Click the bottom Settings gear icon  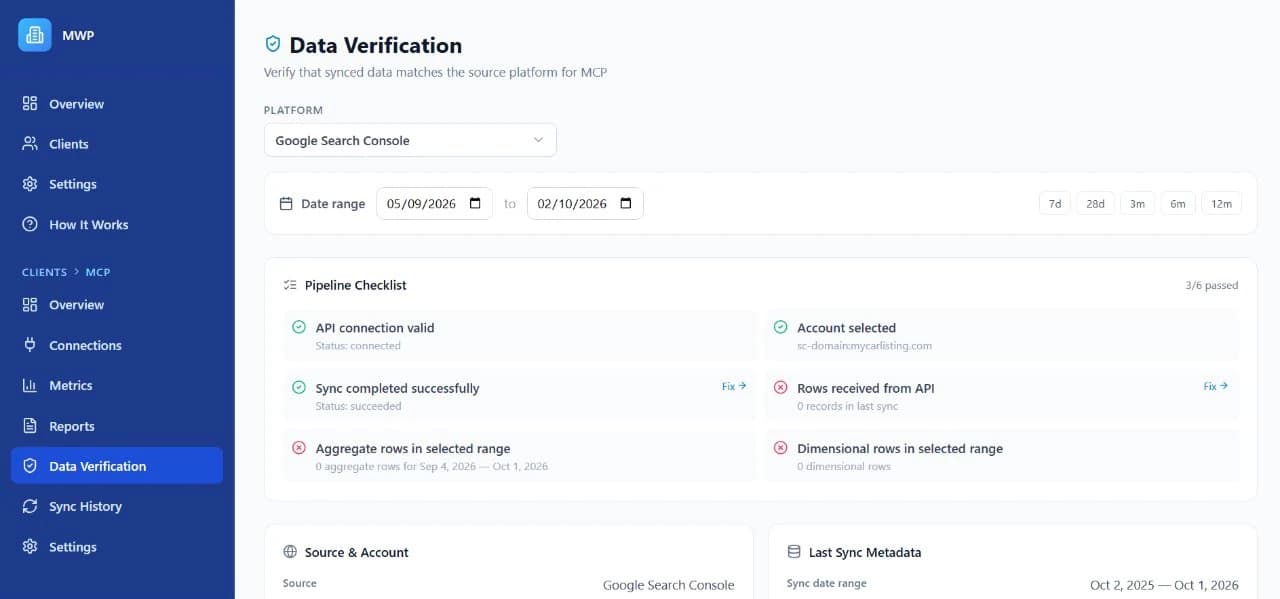pyautogui.click(x=30, y=547)
